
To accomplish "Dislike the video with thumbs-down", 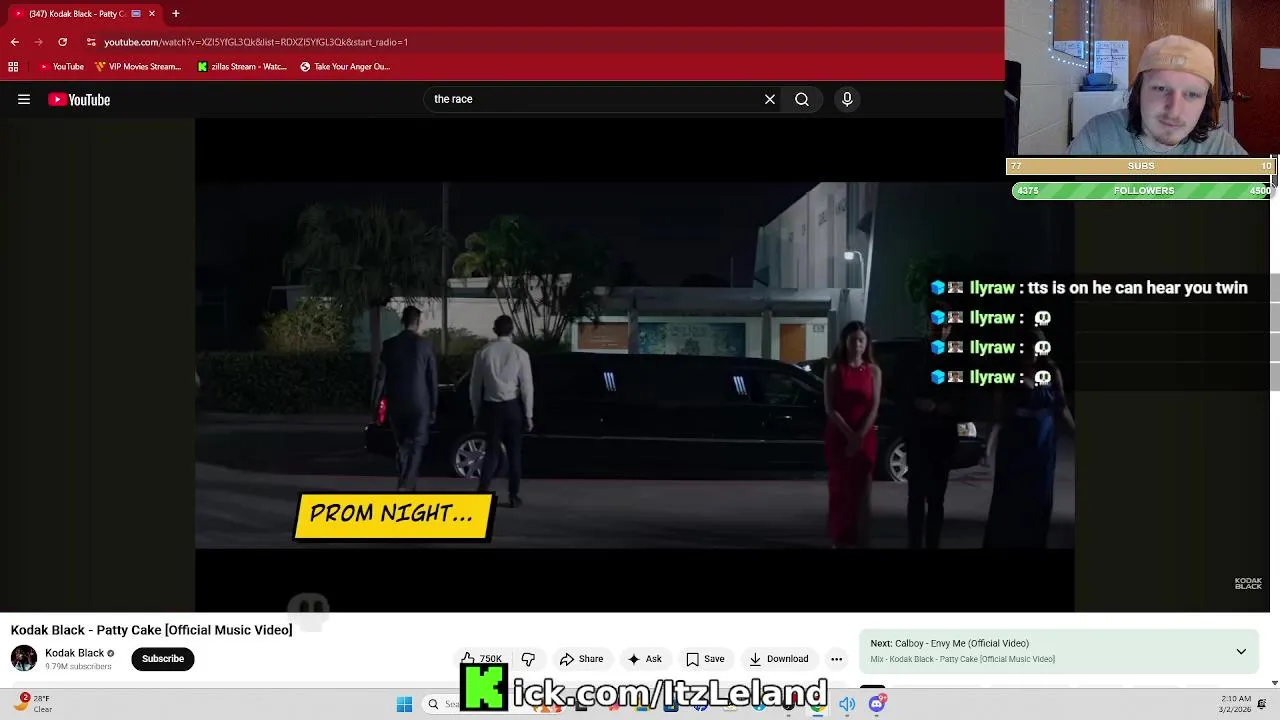I will [528, 659].
